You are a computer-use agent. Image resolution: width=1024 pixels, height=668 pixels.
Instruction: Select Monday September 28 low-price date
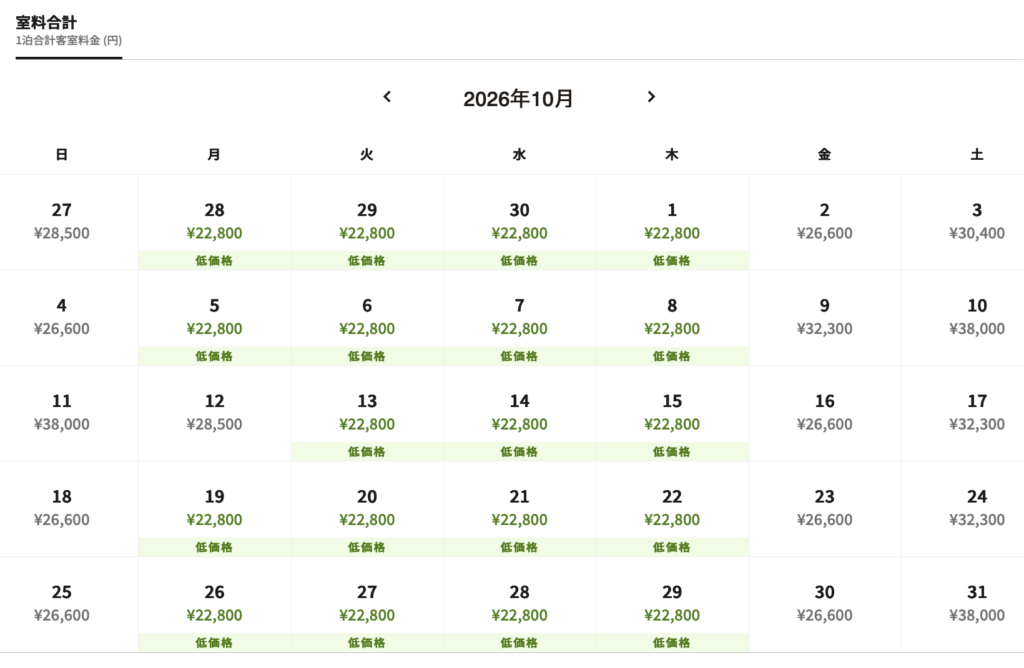[x=214, y=223]
